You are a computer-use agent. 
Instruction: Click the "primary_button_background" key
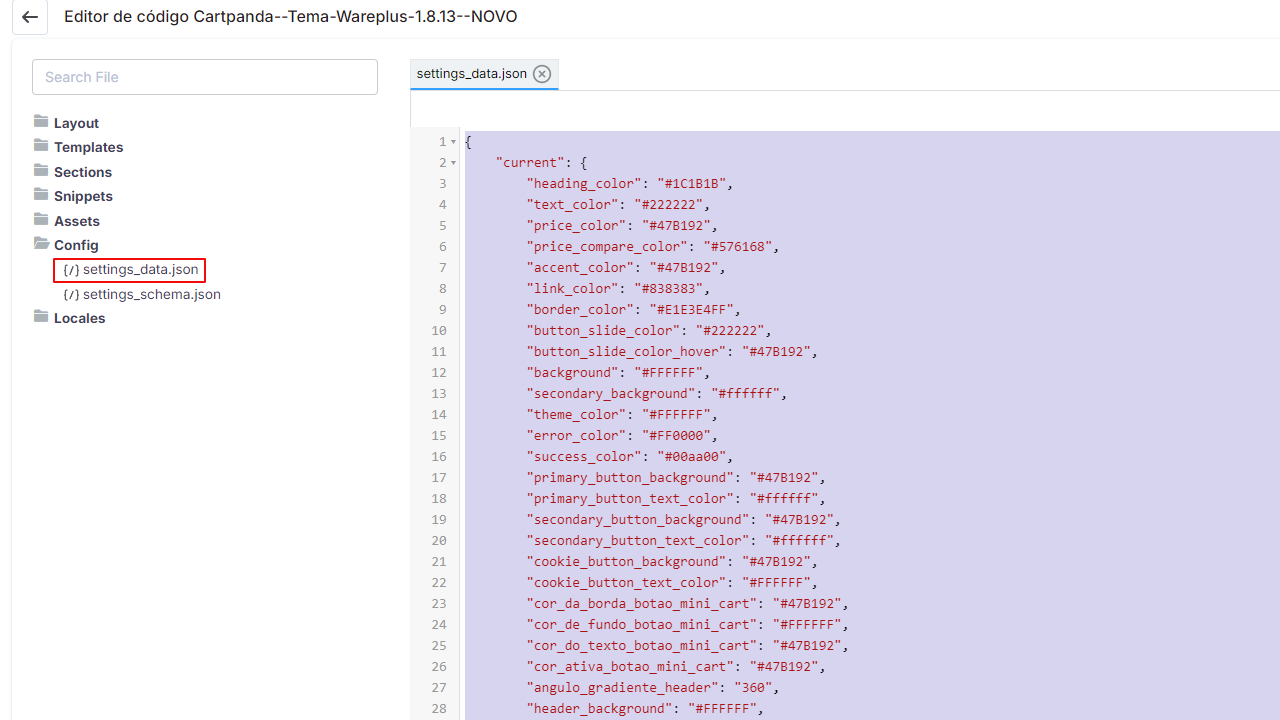629,477
